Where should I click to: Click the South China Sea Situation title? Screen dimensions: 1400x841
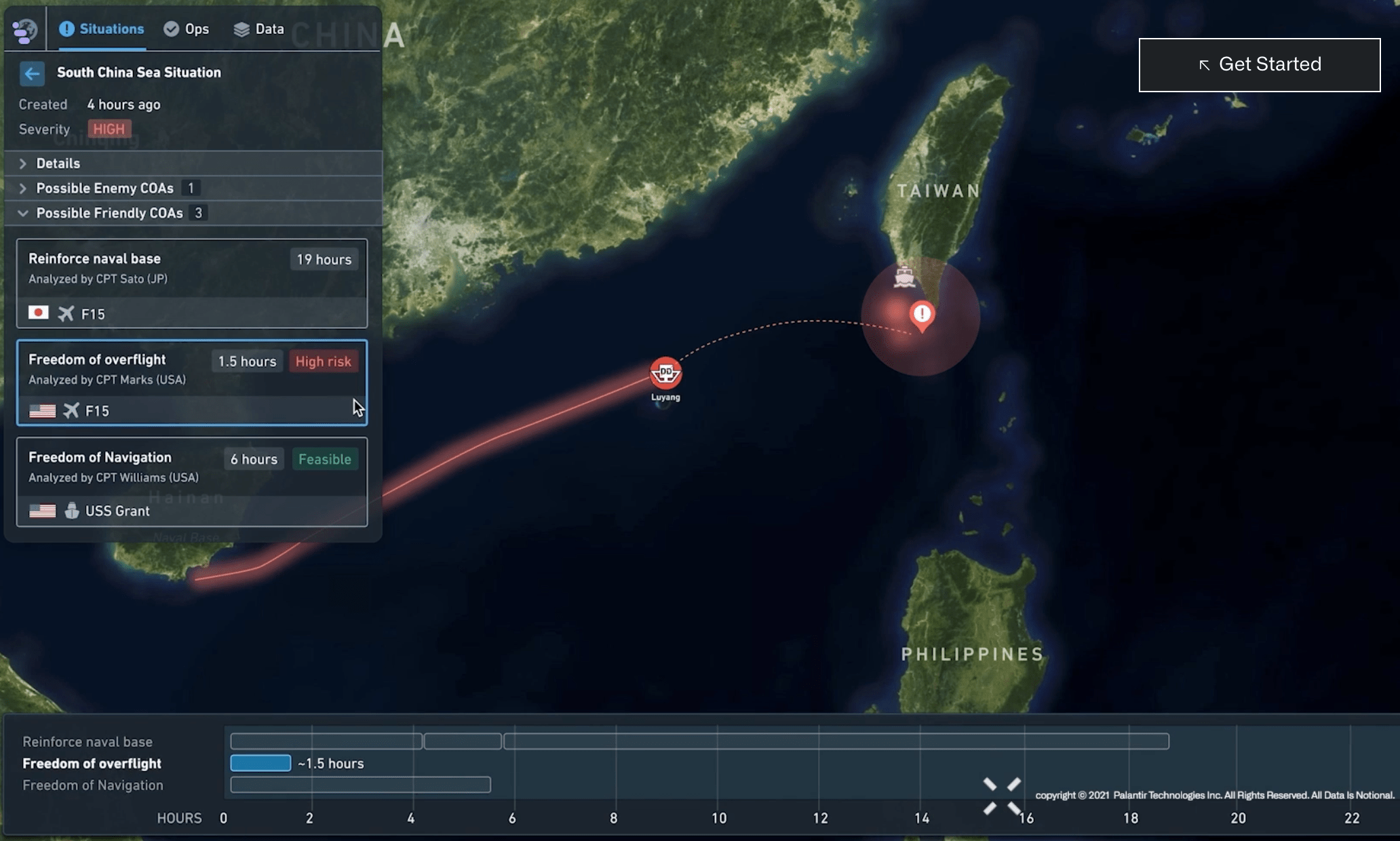(x=139, y=73)
